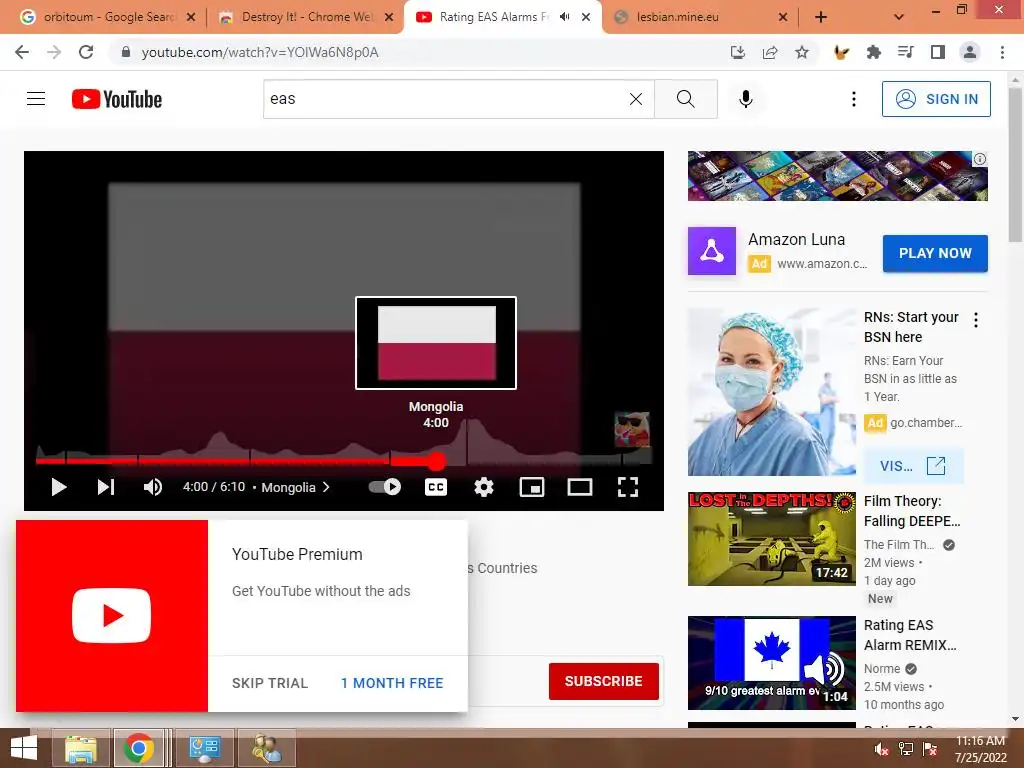
Task: Open Chrome tab search dropdown
Action: [x=899, y=17]
